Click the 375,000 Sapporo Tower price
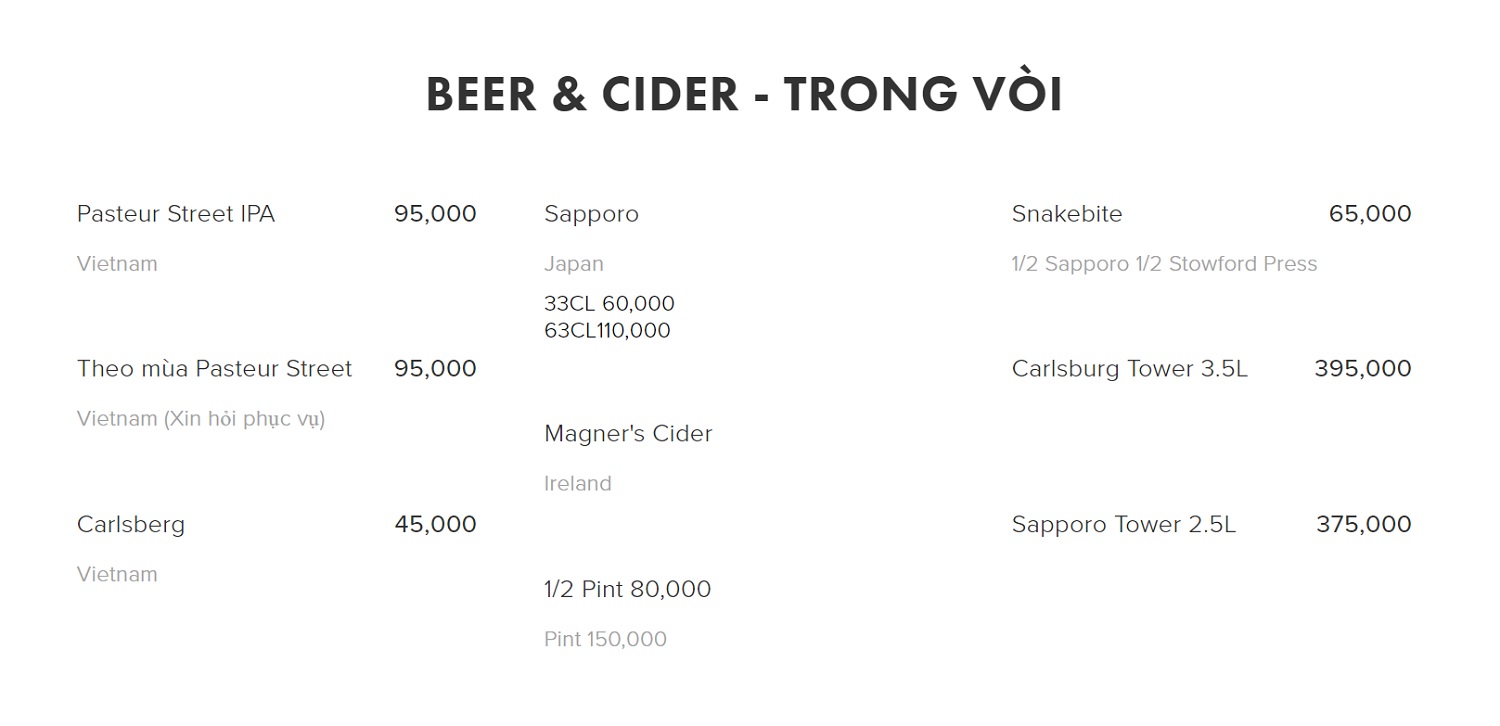 [x=1363, y=524]
